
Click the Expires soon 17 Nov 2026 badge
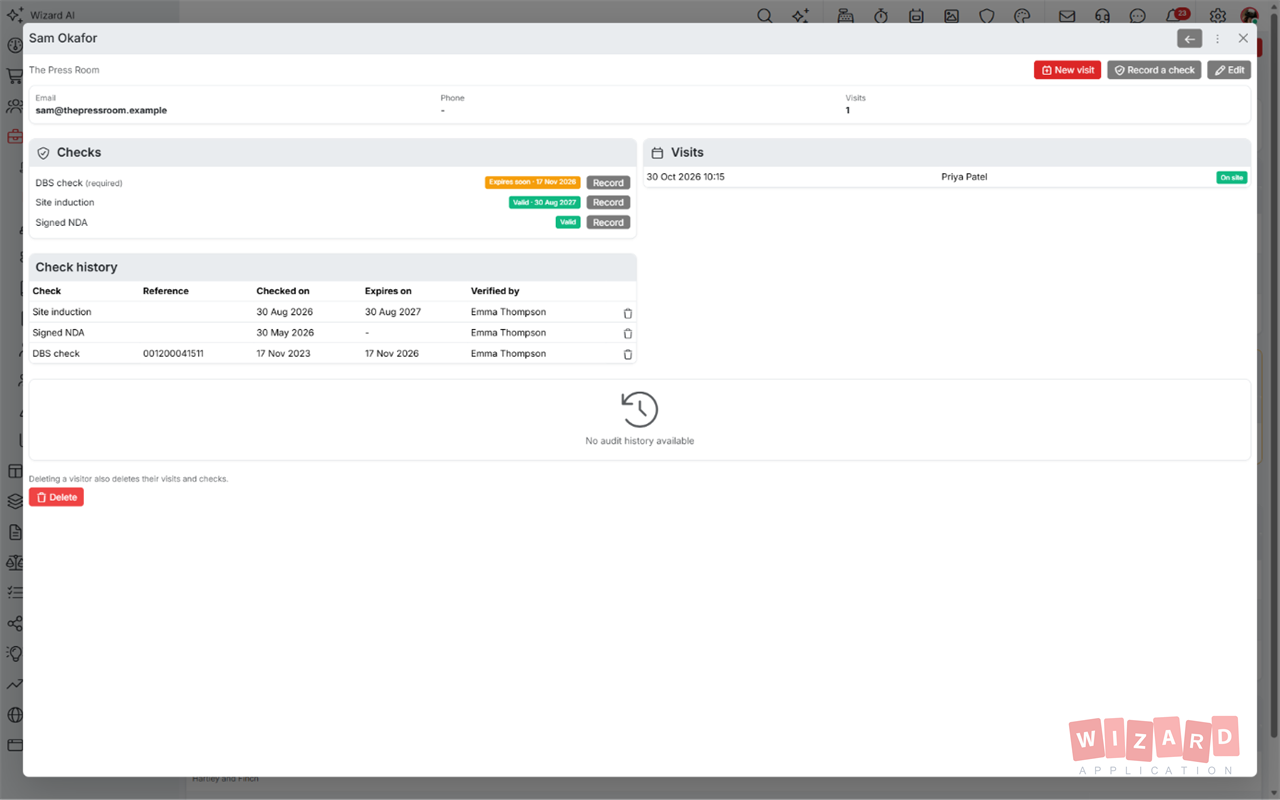tap(532, 183)
